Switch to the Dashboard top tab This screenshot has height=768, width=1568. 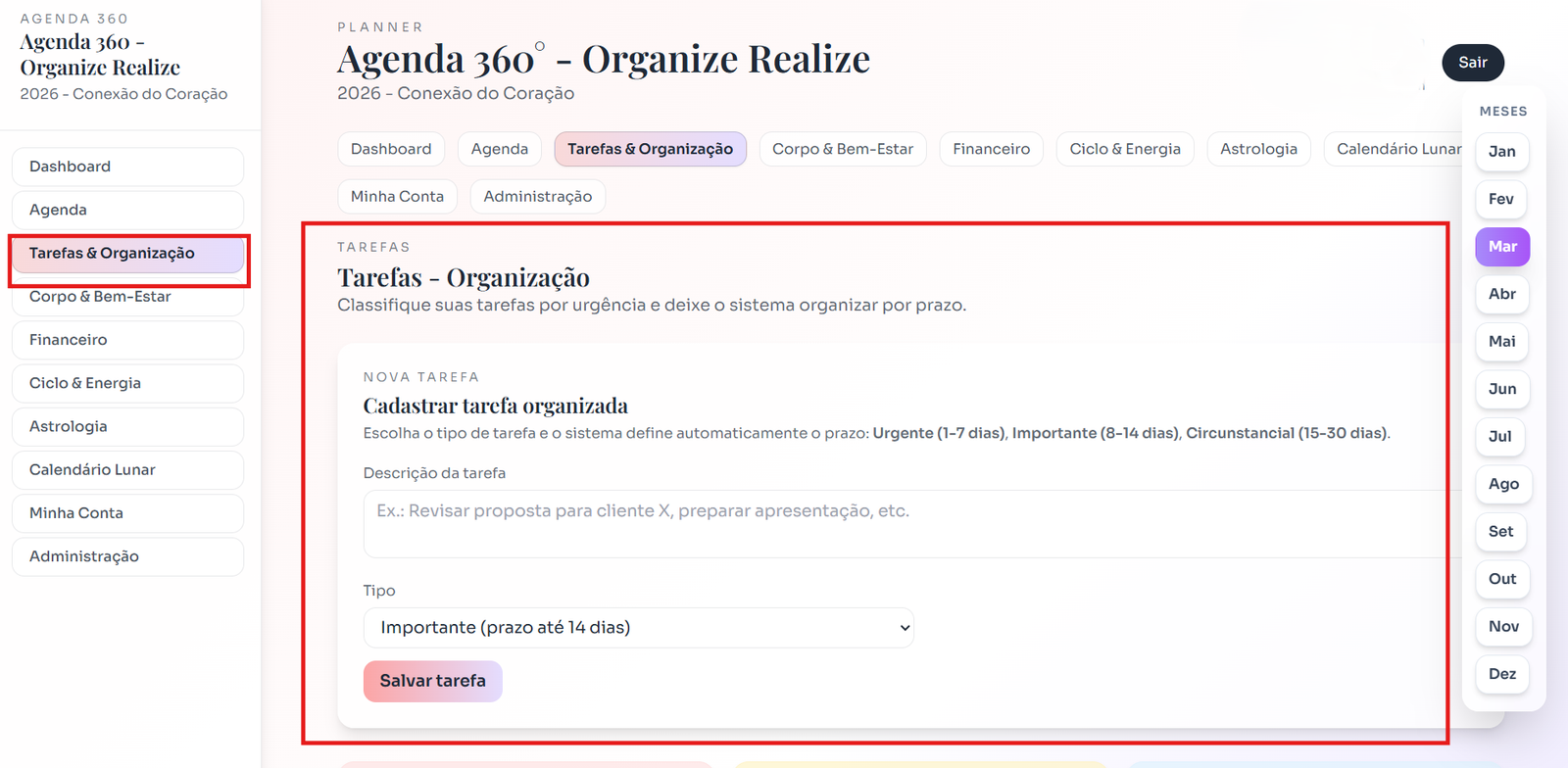pyautogui.click(x=391, y=149)
